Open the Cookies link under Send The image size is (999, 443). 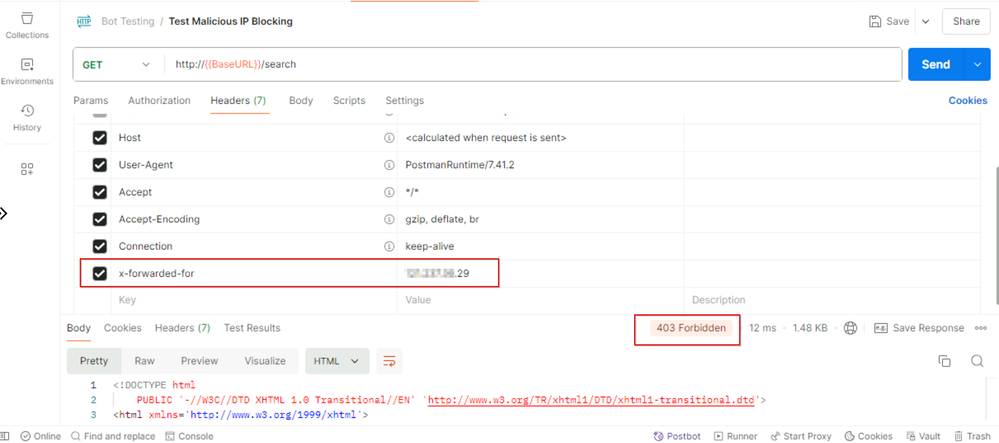point(968,101)
